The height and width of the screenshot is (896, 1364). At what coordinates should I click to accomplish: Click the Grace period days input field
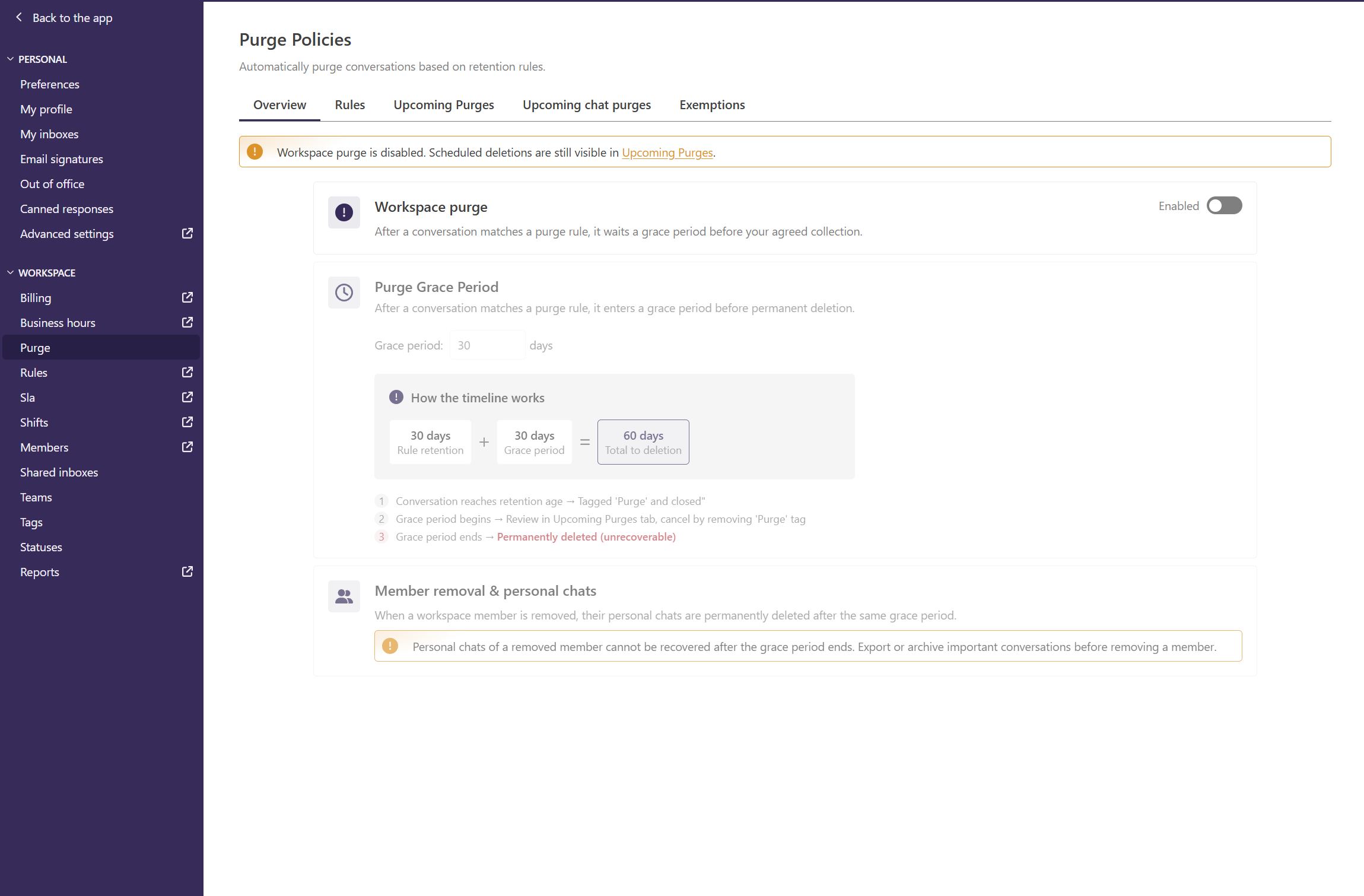click(x=487, y=345)
